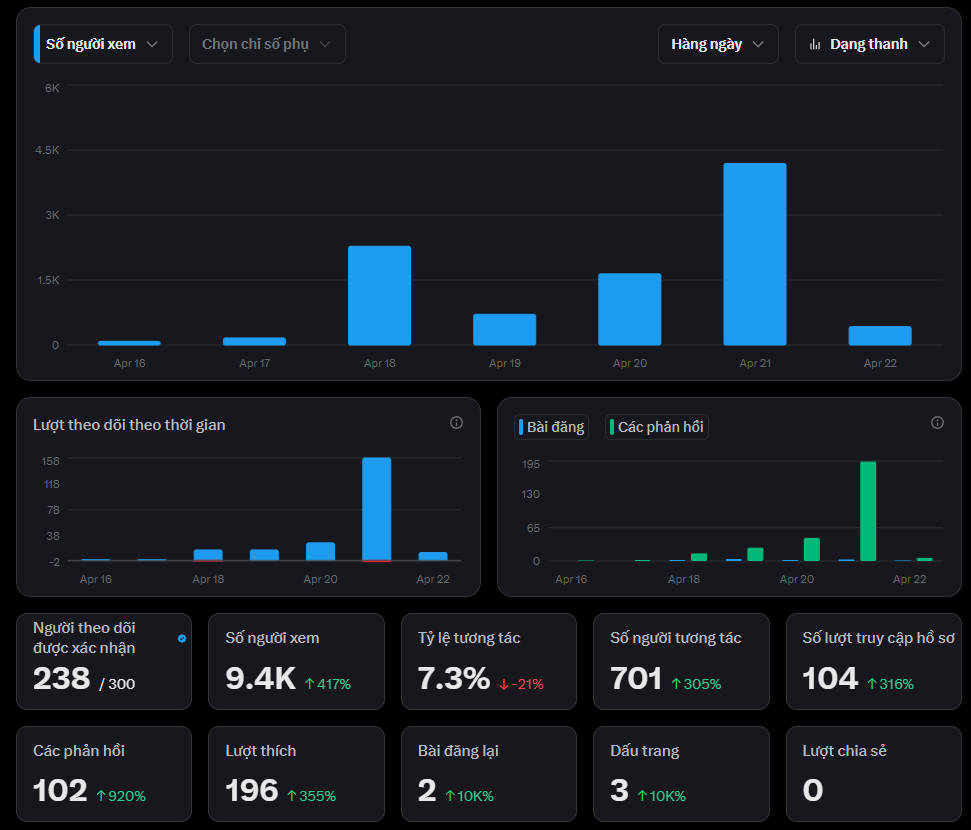
Task: Click tallest green replies bar
Action: tap(868, 511)
